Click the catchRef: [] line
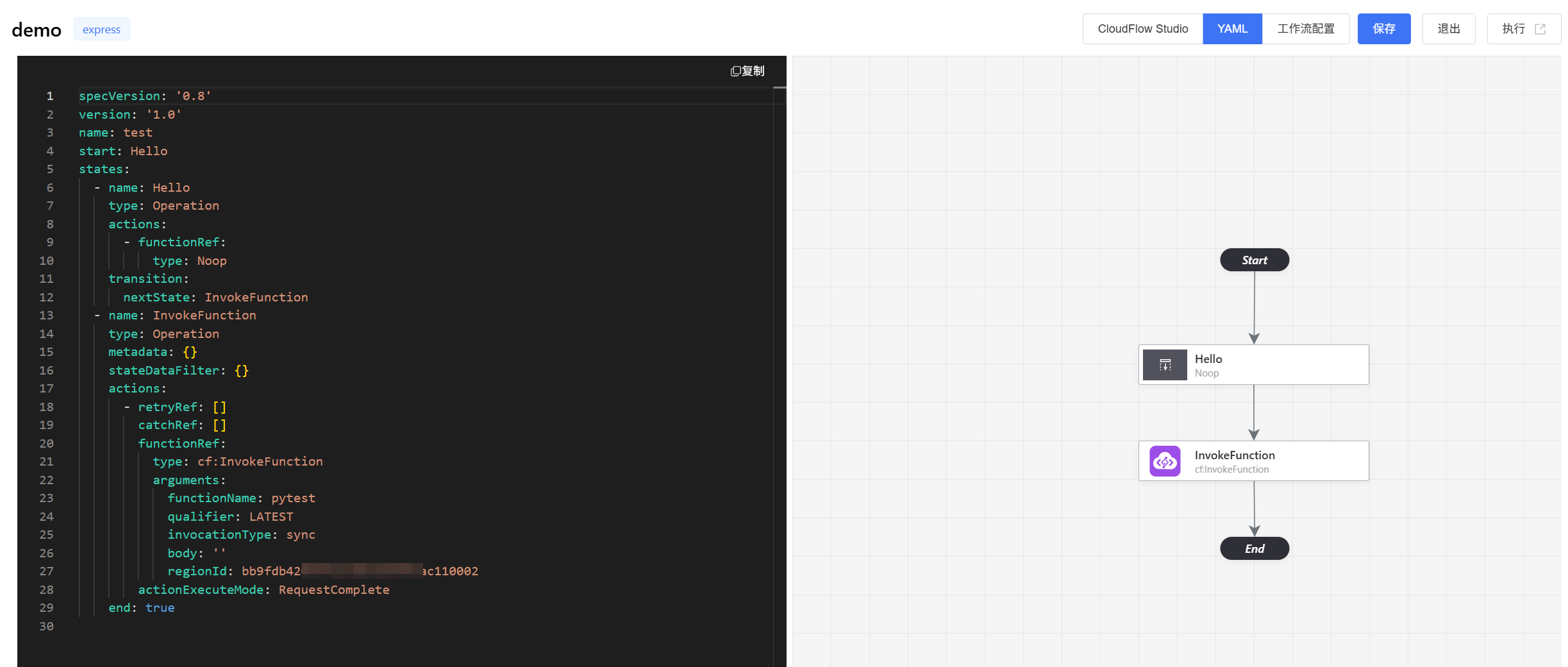 (x=182, y=425)
